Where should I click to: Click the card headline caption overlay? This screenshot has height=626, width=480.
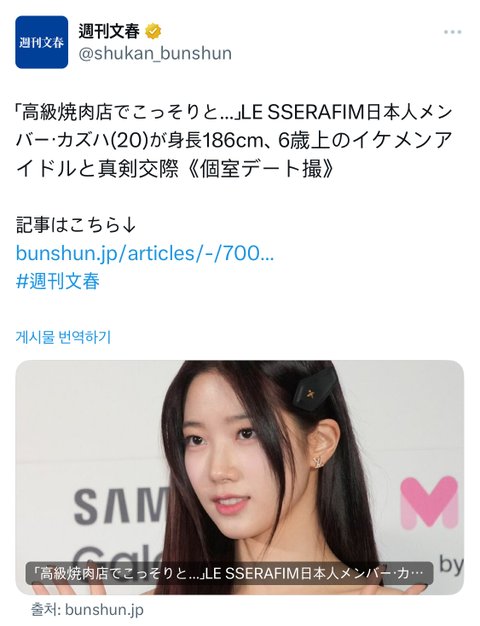pyautogui.click(x=230, y=574)
